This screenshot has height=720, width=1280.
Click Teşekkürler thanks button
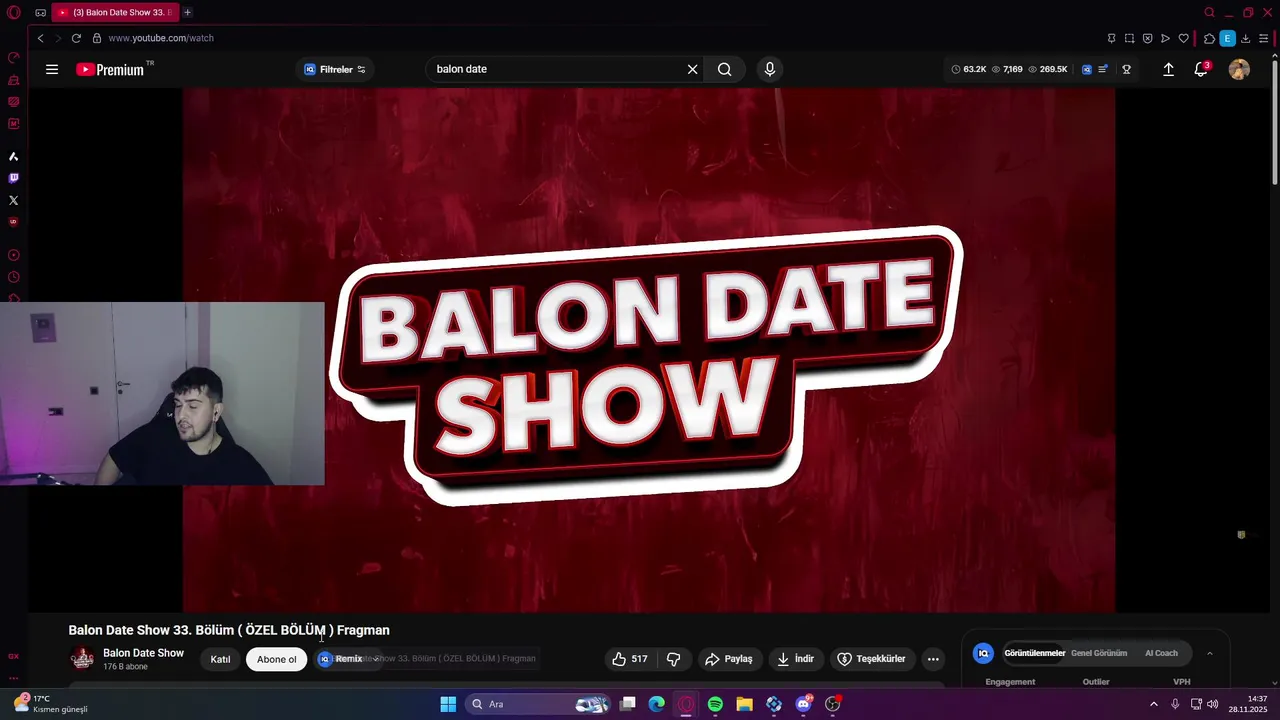click(x=871, y=659)
